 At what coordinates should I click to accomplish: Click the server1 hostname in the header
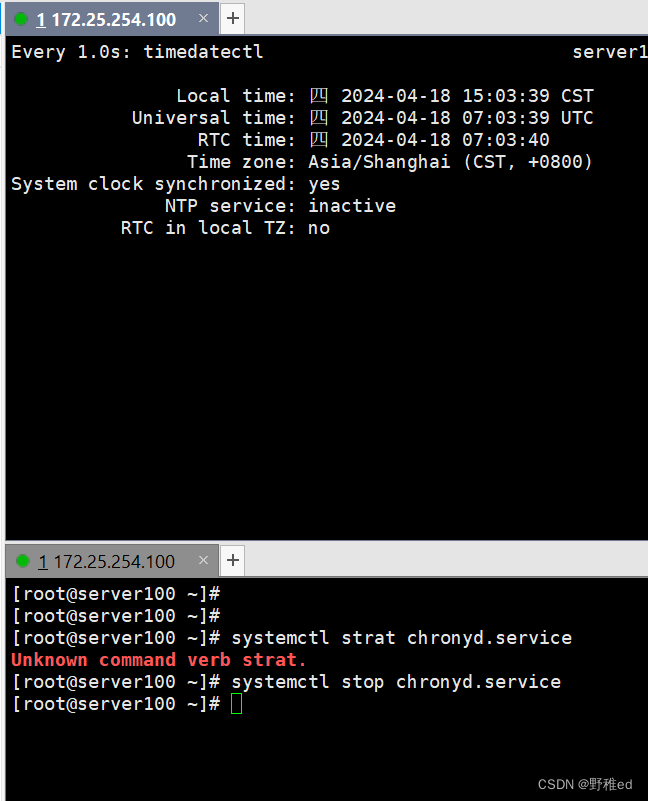pos(609,51)
